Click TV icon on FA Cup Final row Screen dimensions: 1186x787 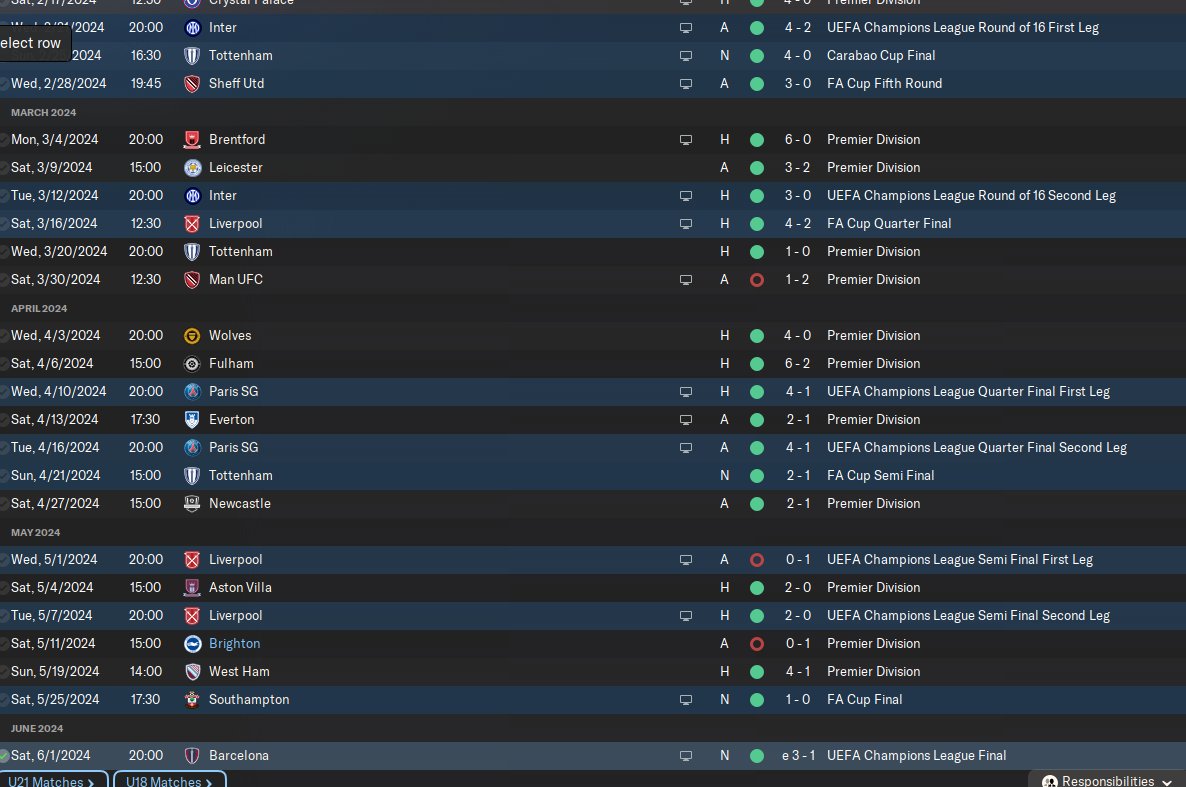pos(685,699)
